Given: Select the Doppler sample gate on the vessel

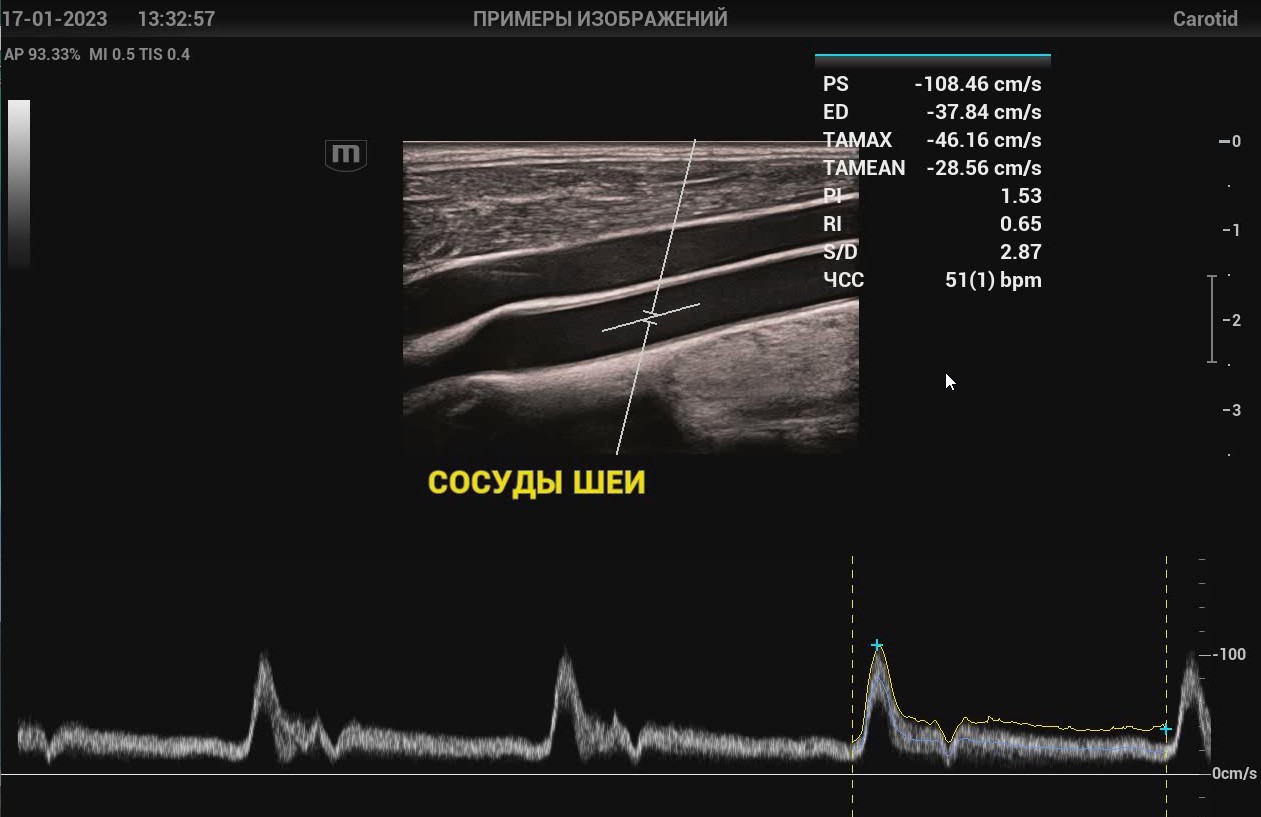Looking at the screenshot, I should point(651,317).
